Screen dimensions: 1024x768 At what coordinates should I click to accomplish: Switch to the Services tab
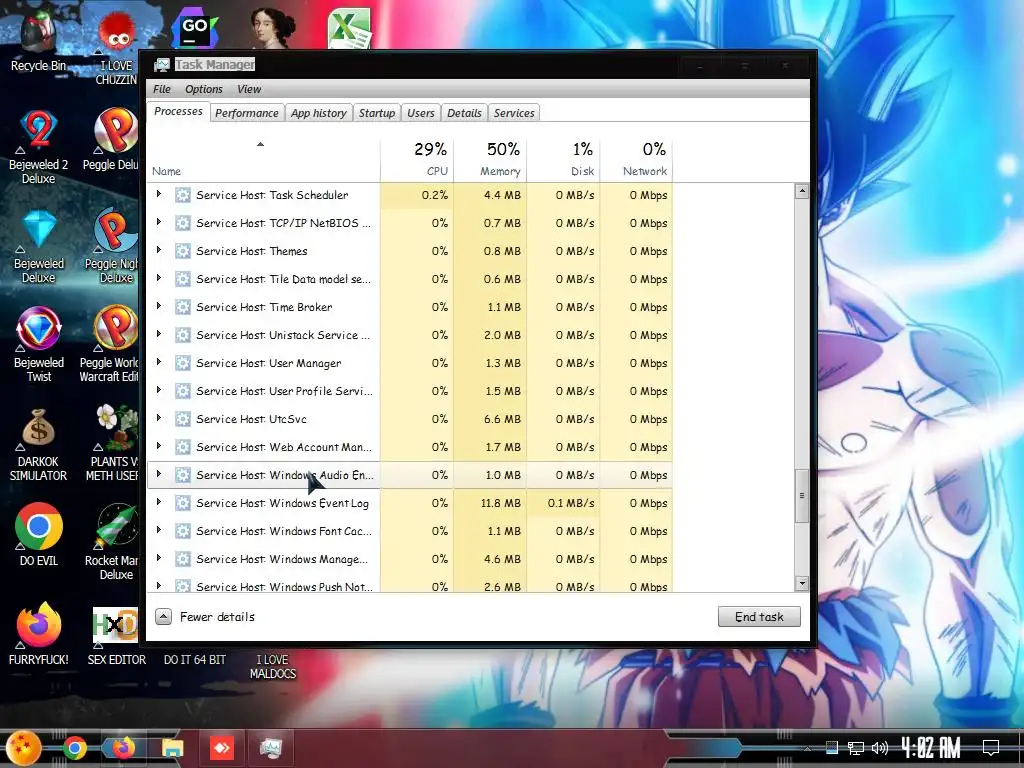tap(514, 113)
